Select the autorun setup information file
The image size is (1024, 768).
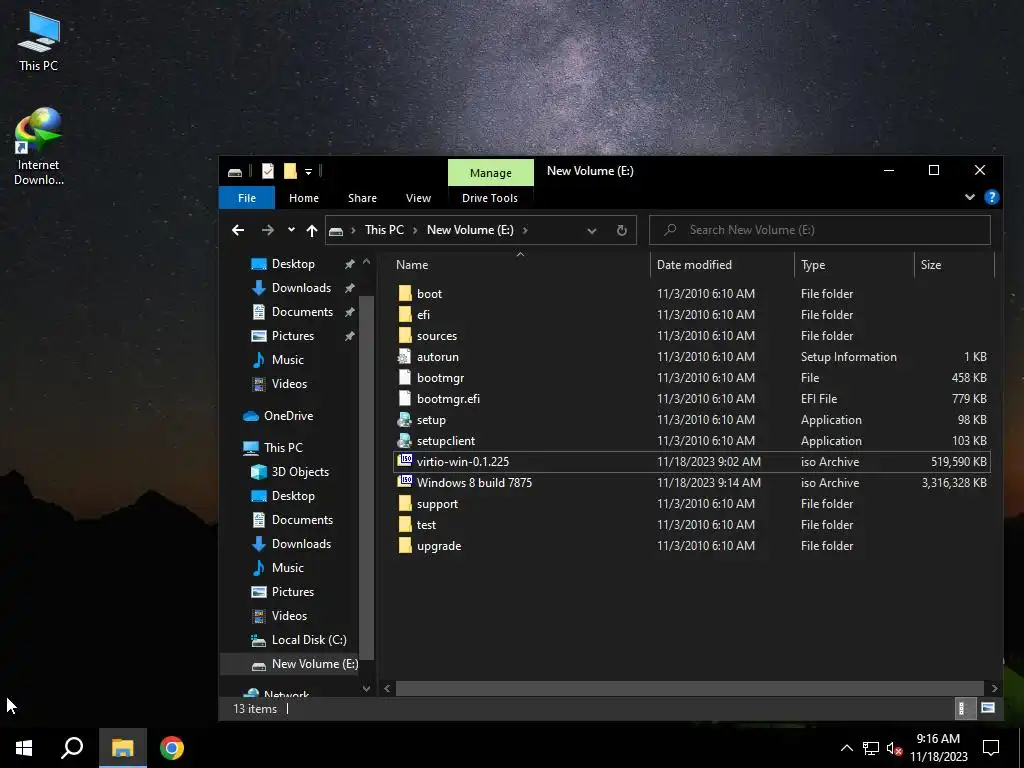438,357
